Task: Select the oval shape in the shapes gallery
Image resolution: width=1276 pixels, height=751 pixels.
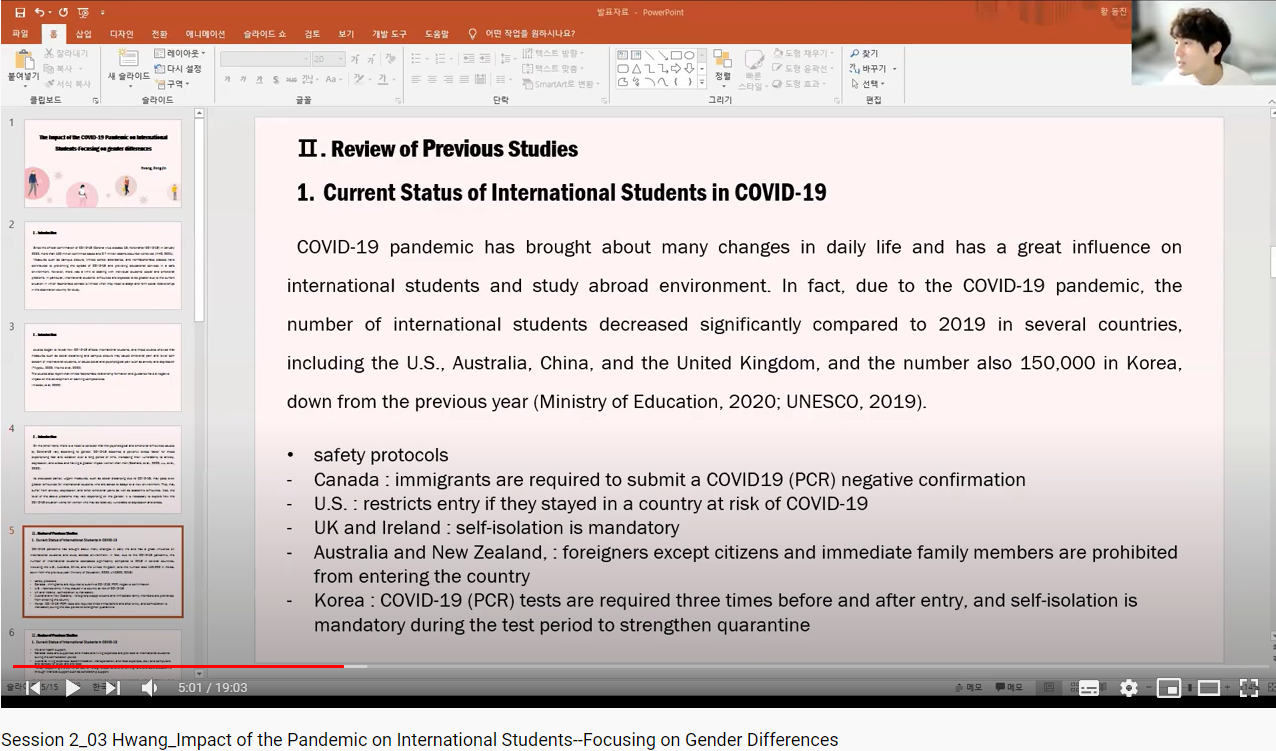Action: [x=689, y=54]
